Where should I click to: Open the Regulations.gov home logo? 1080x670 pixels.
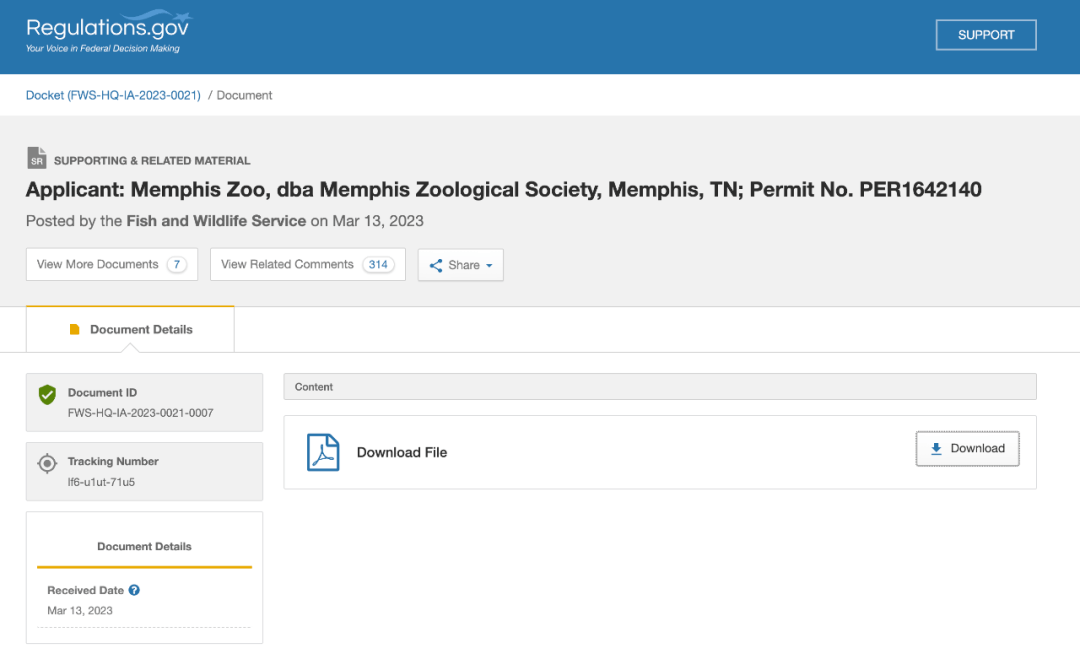(x=109, y=32)
